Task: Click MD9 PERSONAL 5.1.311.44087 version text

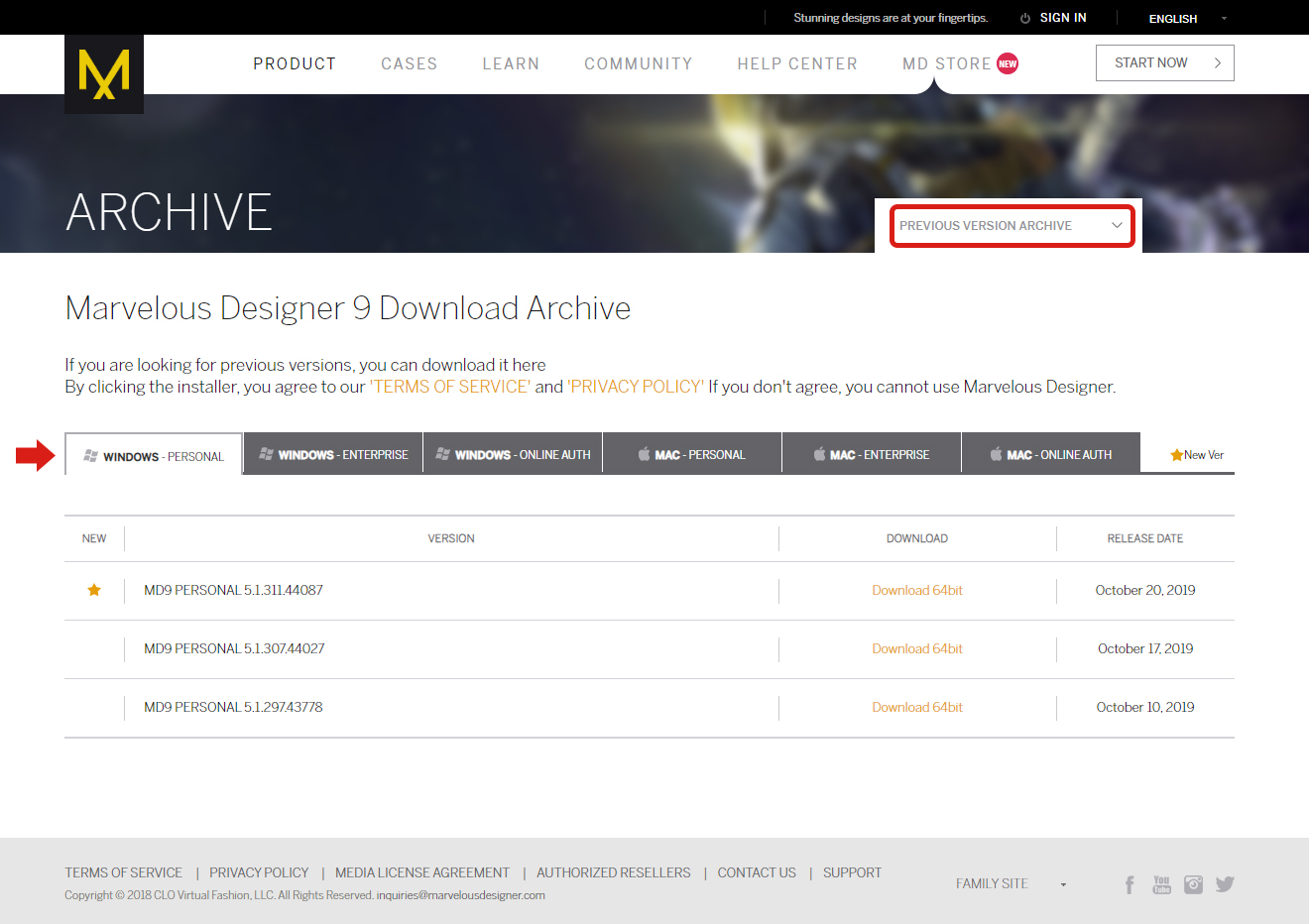Action: click(x=233, y=590)
